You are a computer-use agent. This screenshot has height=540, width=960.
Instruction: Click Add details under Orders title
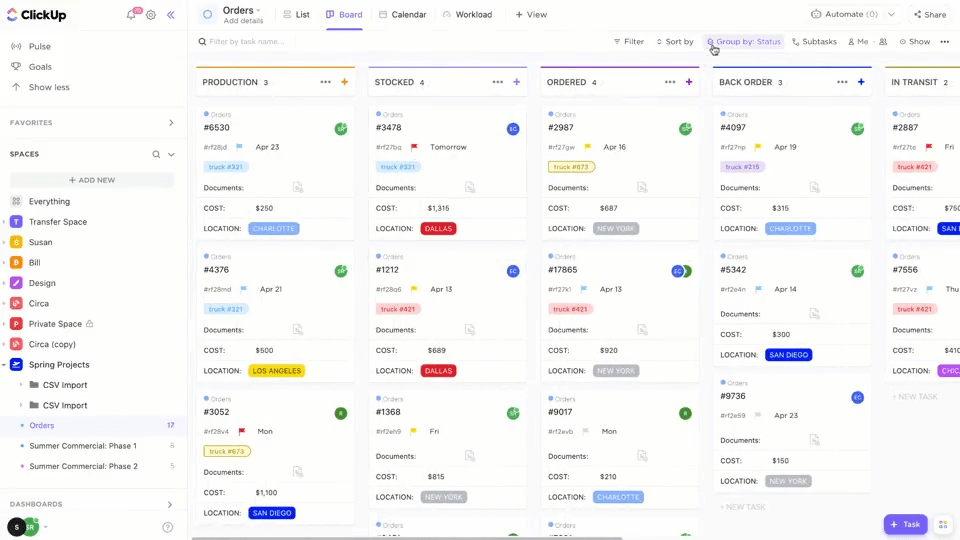(x=243, y=21)
